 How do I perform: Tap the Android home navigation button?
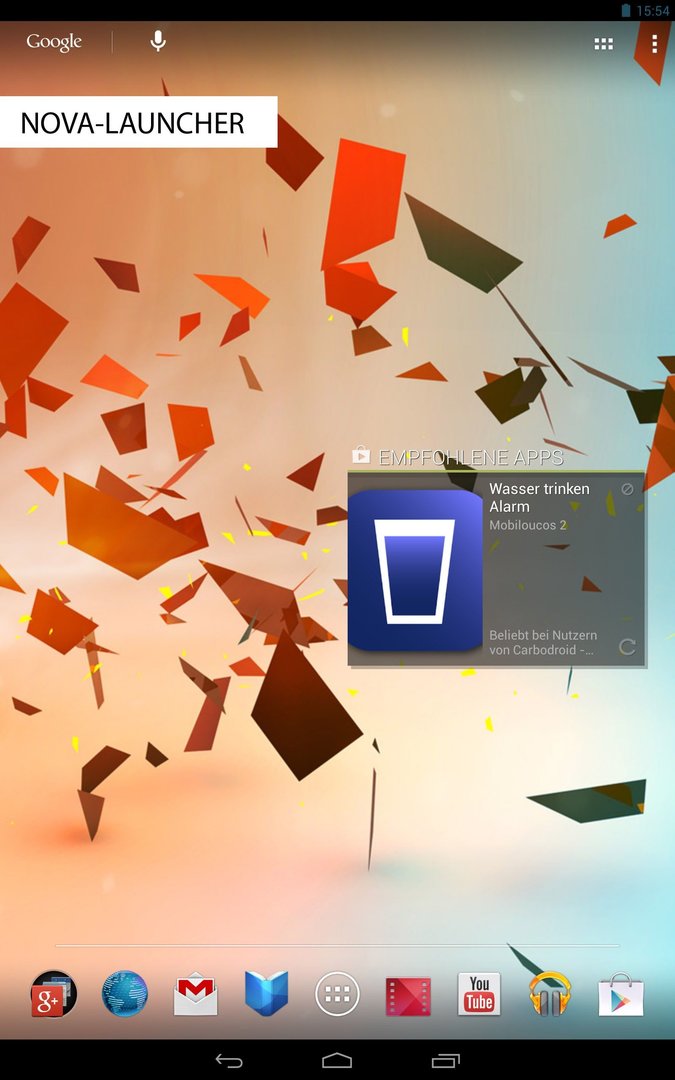[337, 1060]
